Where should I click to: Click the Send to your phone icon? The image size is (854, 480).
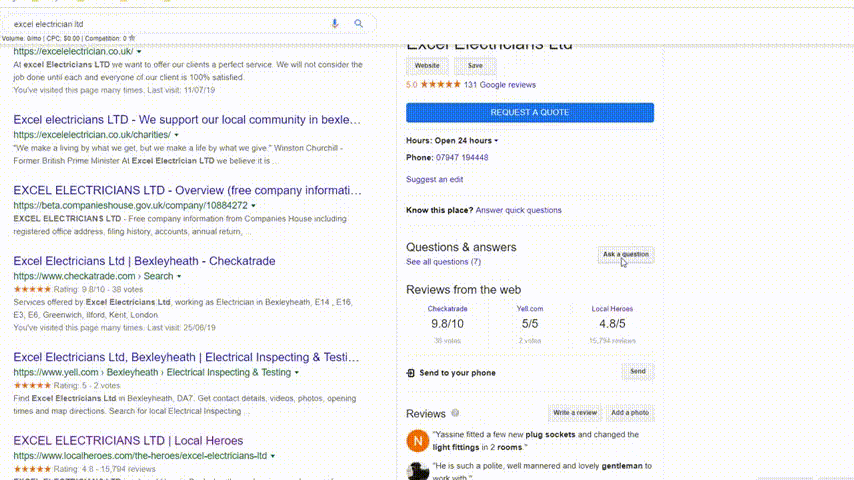click(411, 373)
